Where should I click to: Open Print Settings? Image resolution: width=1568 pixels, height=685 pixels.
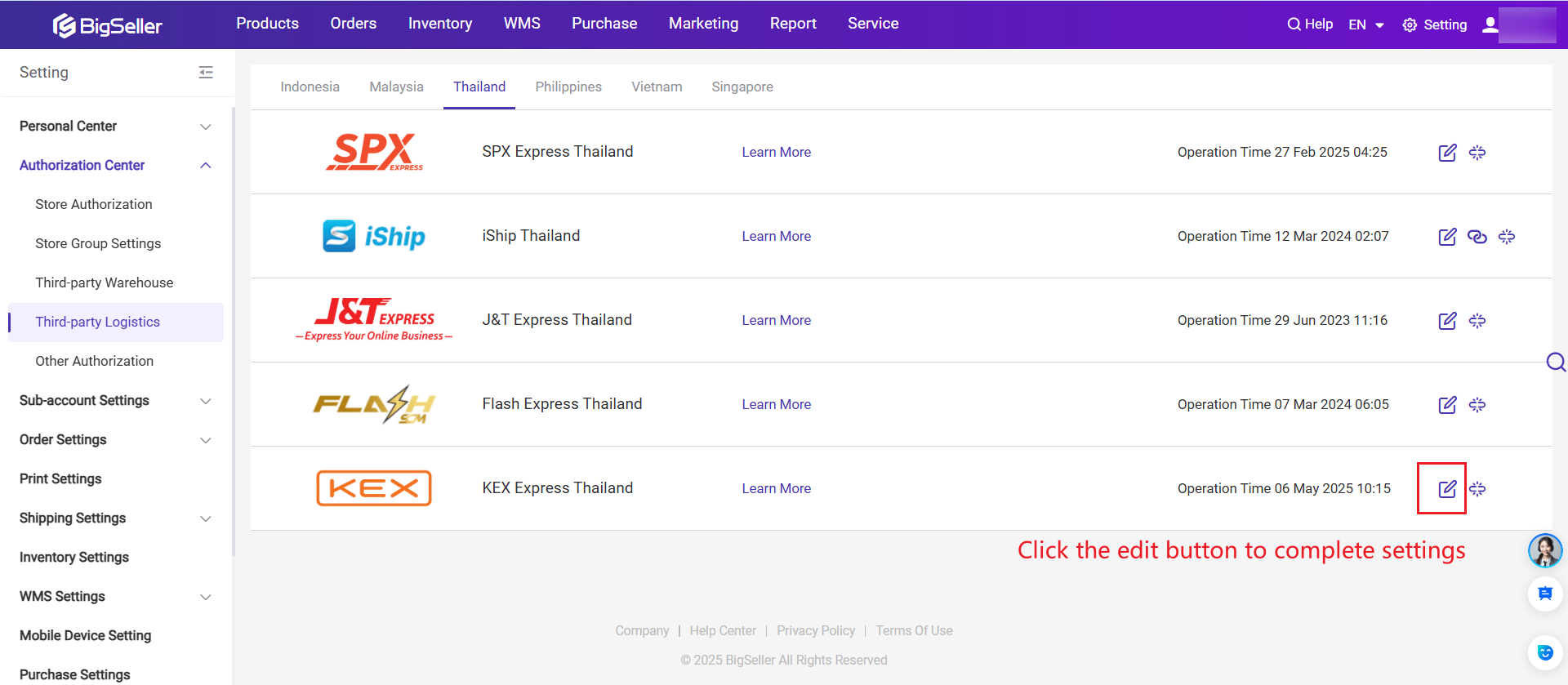click(x=60, y=479)
